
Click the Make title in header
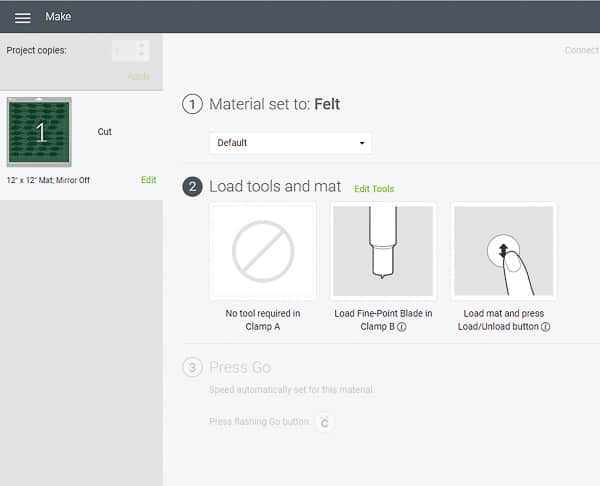58,17
